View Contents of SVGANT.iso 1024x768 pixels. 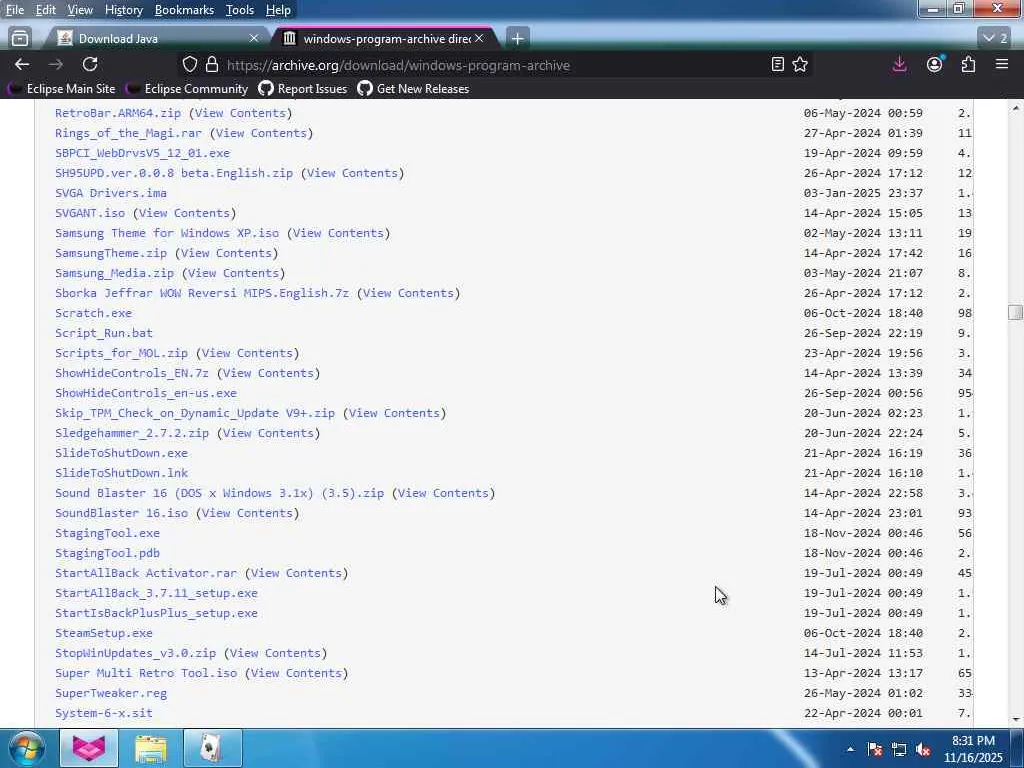coord(184,213)
